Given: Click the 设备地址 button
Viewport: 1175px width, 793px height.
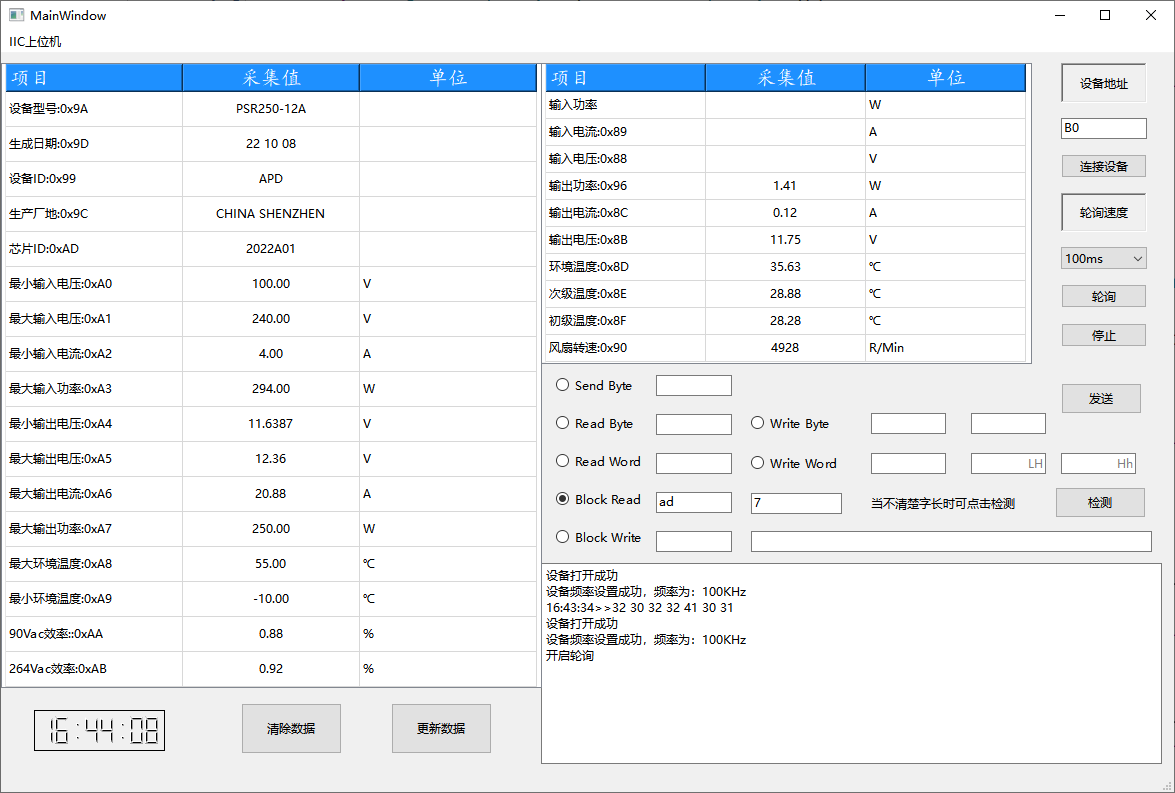Looking at the screenshot, I should (x=1103, y=83).
